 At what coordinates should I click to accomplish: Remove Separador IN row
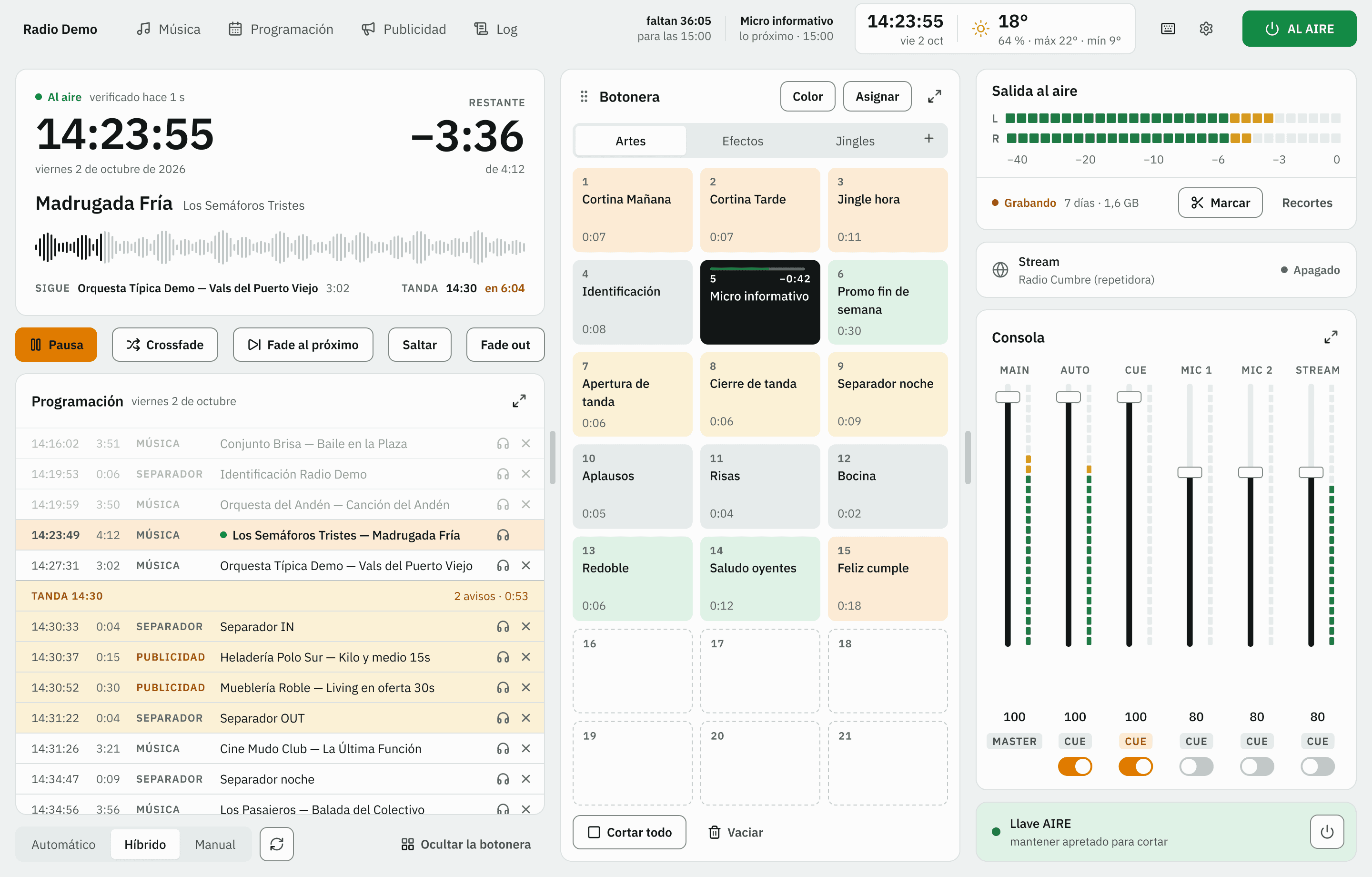(526, 627)
